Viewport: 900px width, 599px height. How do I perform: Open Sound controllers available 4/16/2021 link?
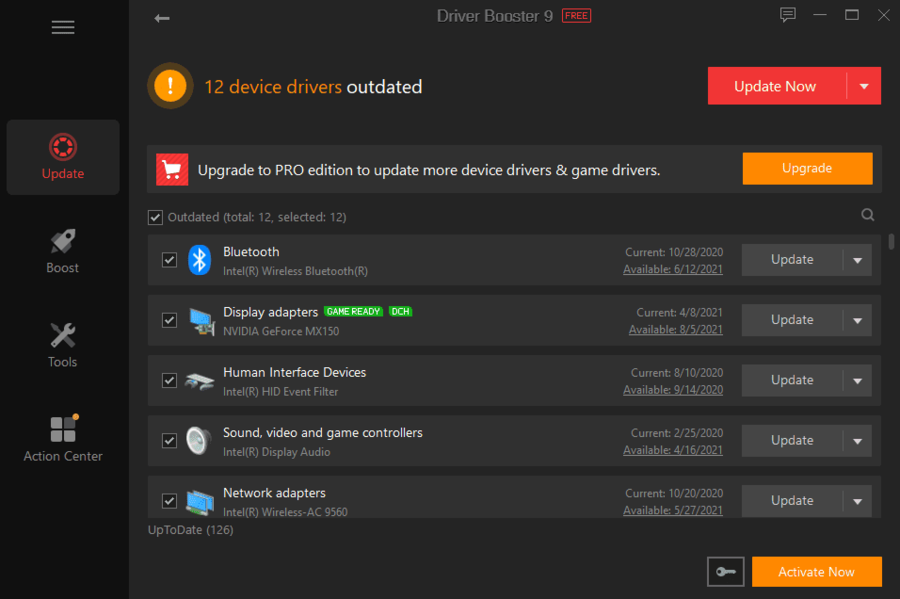click(x=673, y=450)
